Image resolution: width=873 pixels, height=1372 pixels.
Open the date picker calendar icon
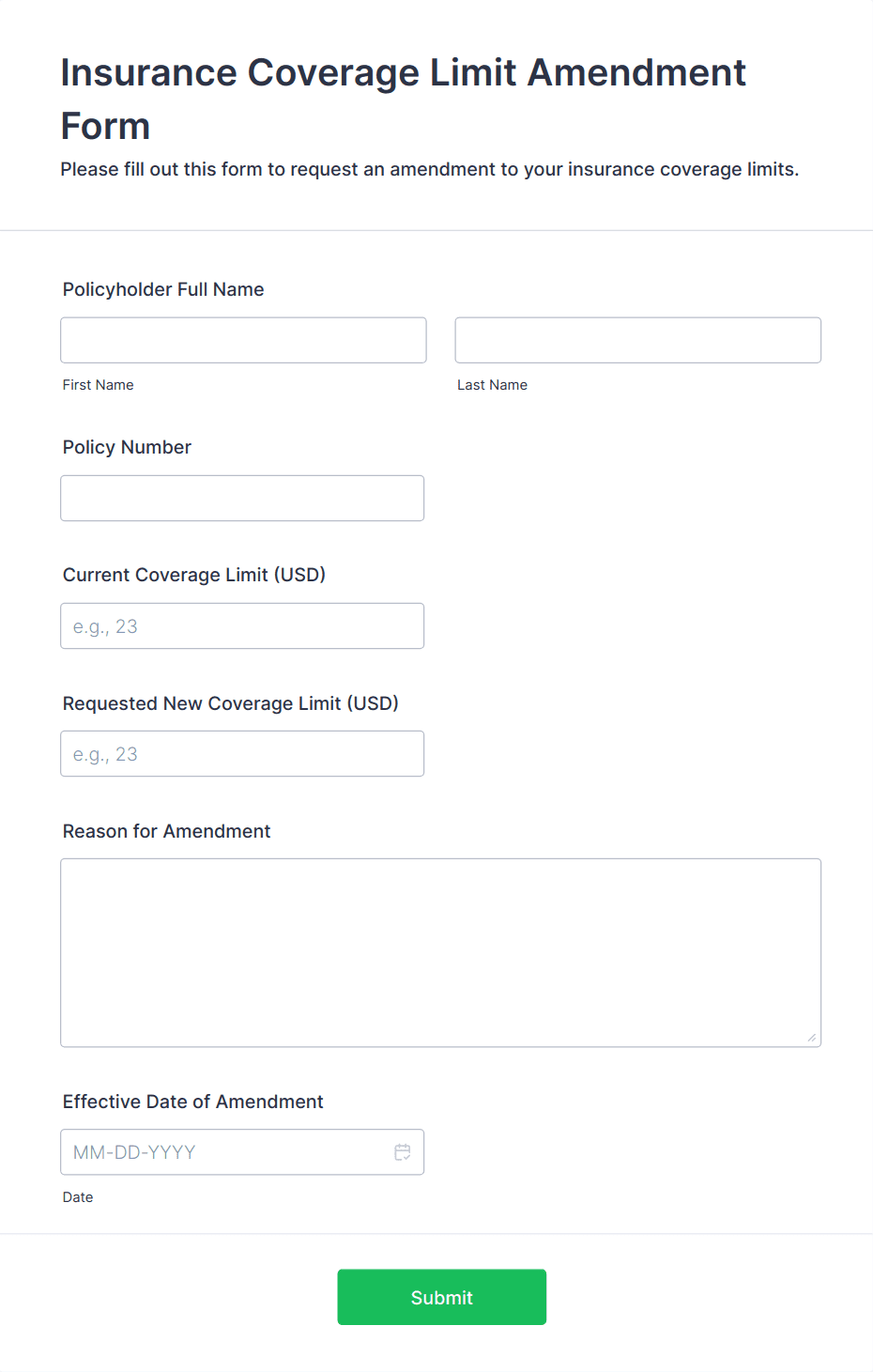403,1151
